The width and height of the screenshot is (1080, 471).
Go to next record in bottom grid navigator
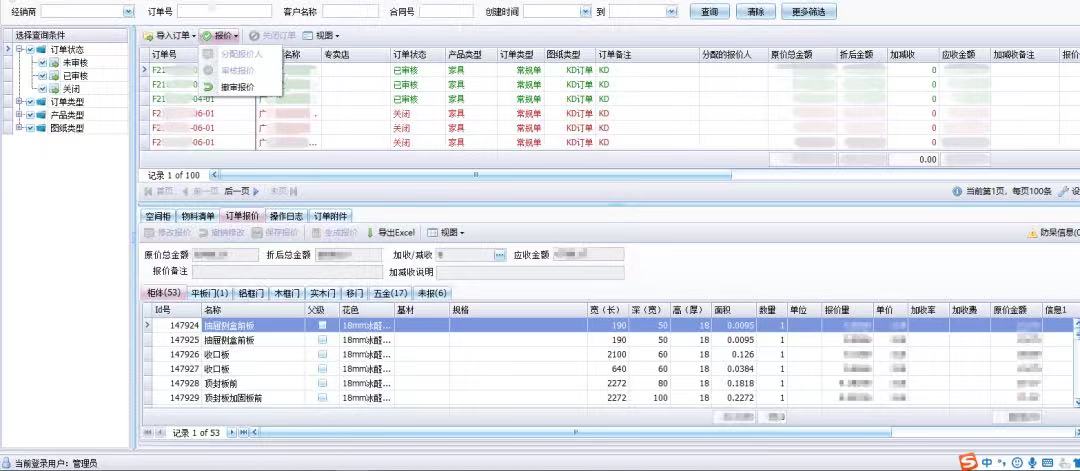tap(231, 432)
